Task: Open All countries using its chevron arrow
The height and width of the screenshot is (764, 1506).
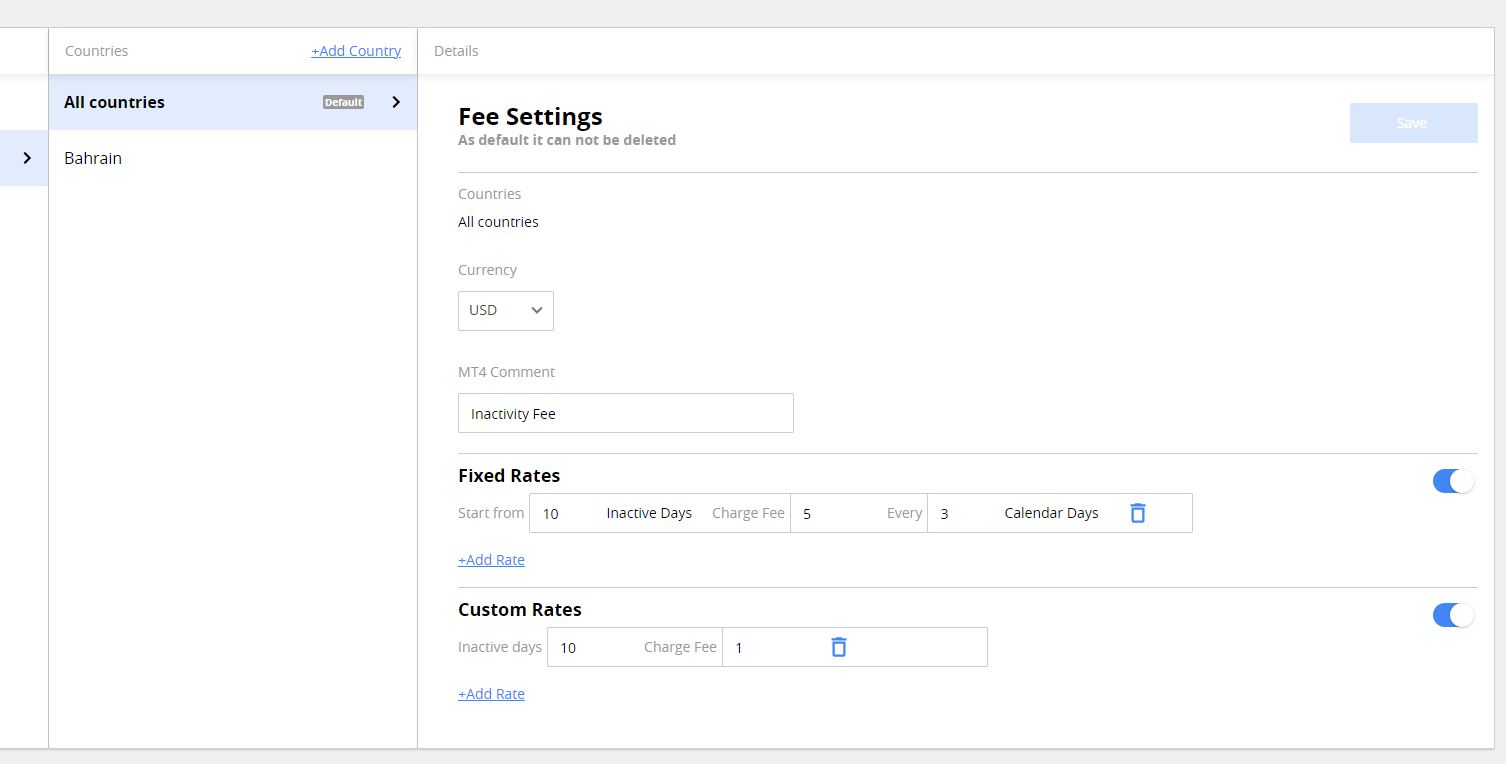Action: click(x=395, y=101)
